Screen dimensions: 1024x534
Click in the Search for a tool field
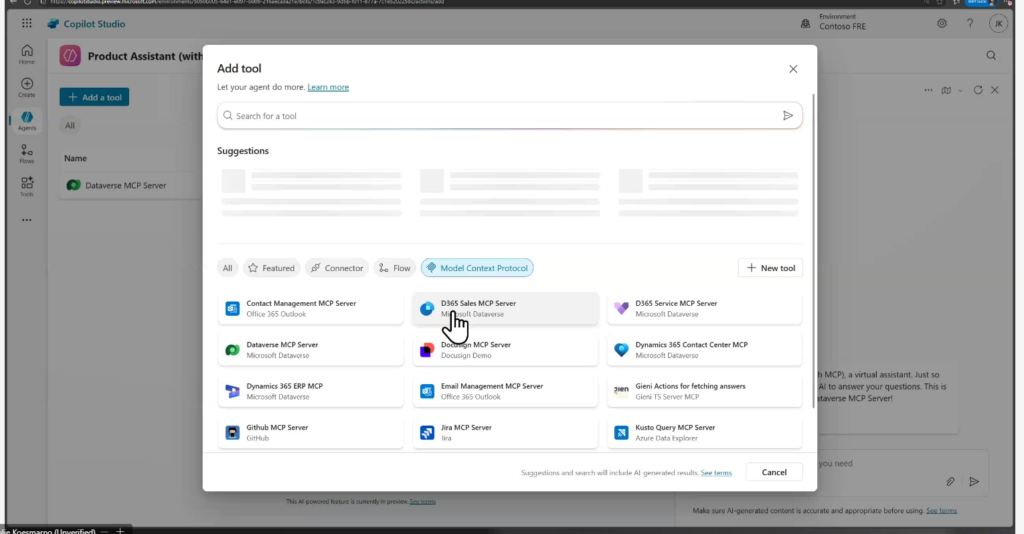[509, 116]
